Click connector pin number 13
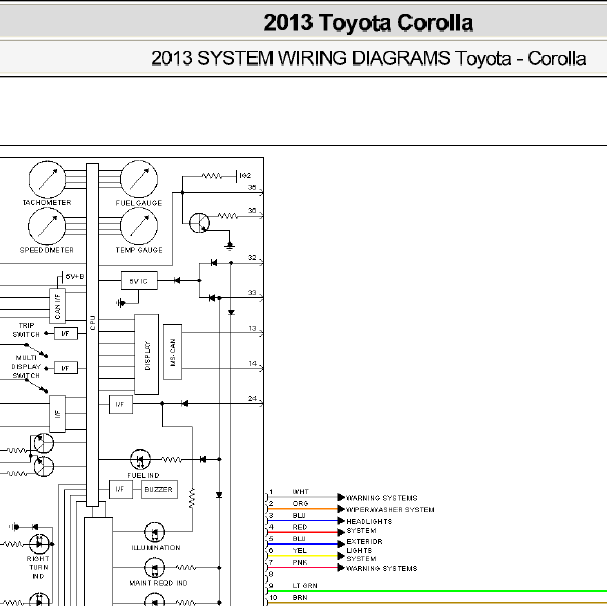Image resolution: width=607 pixels, height=606 pixels. tap(252, 328)
